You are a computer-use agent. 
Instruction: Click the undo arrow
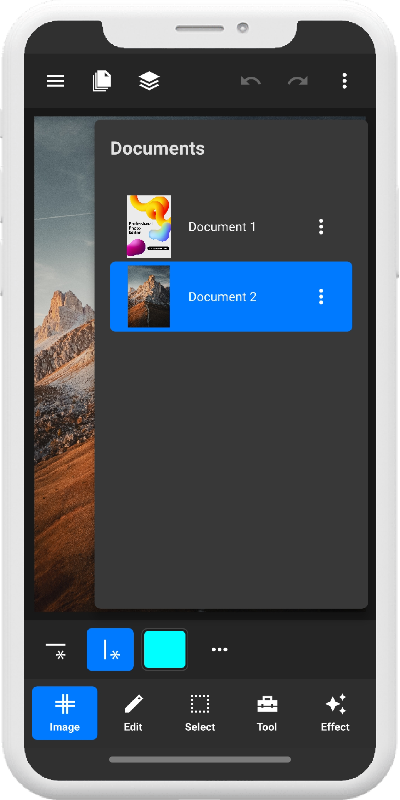click(251, 81)
